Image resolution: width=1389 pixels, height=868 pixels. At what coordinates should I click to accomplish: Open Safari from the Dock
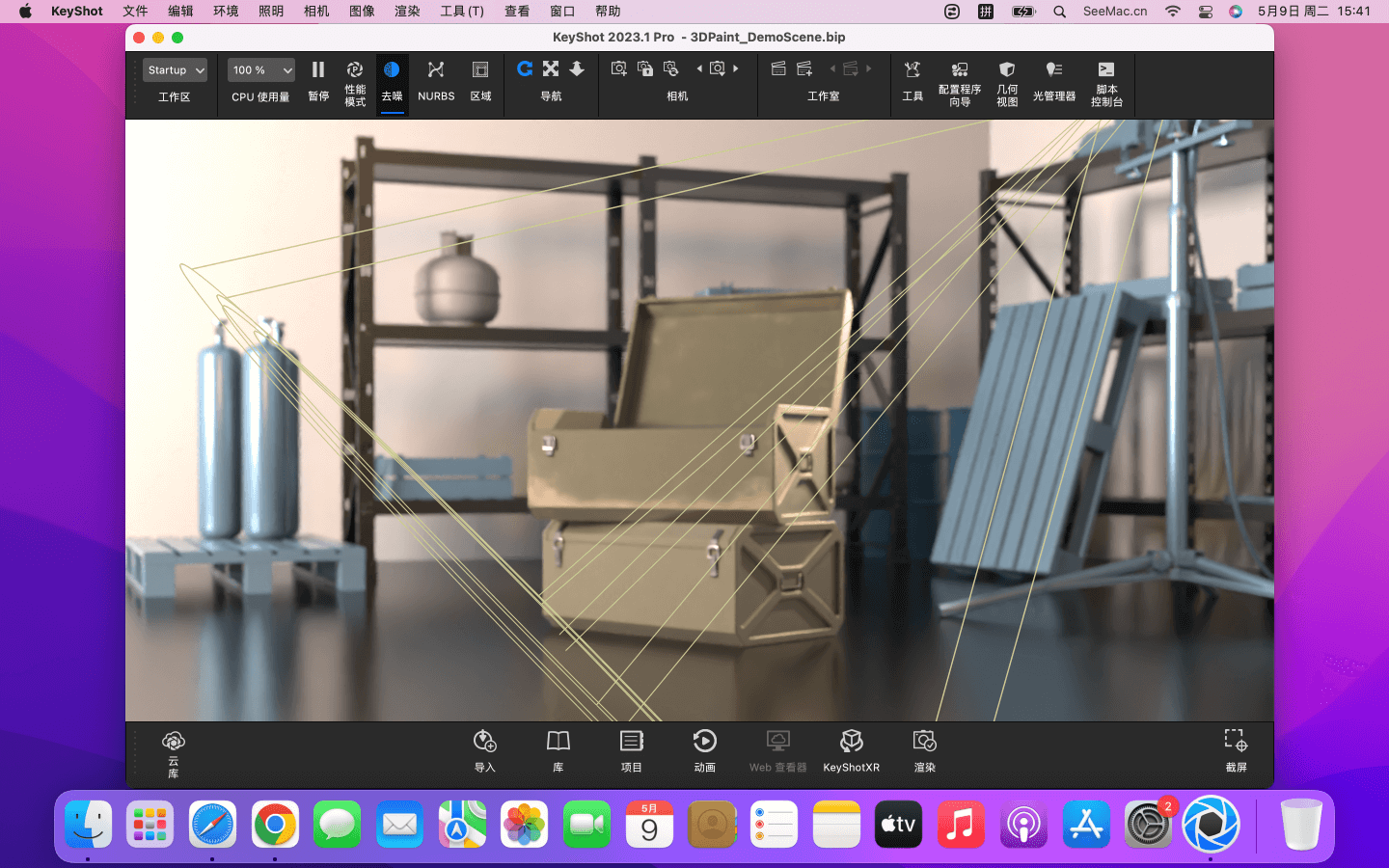(212, 826)
